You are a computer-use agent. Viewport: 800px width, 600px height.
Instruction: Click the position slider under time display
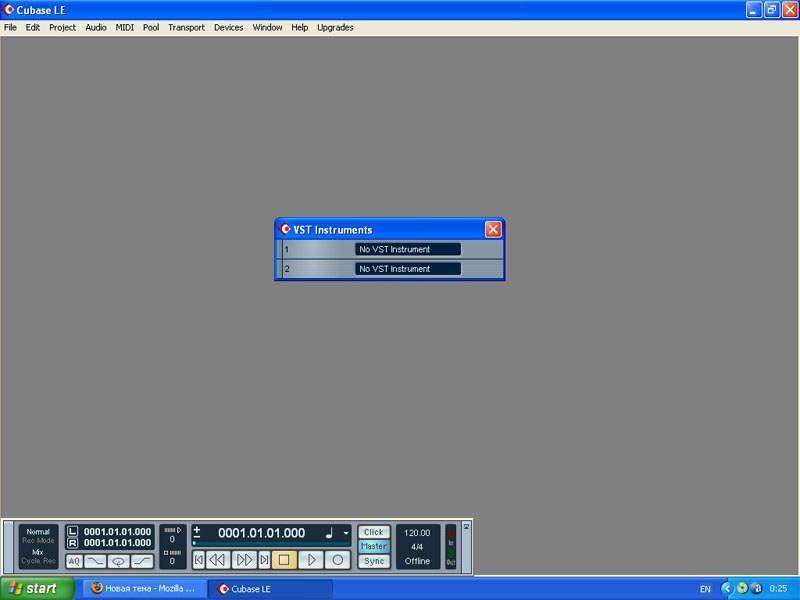pos(271,543)
